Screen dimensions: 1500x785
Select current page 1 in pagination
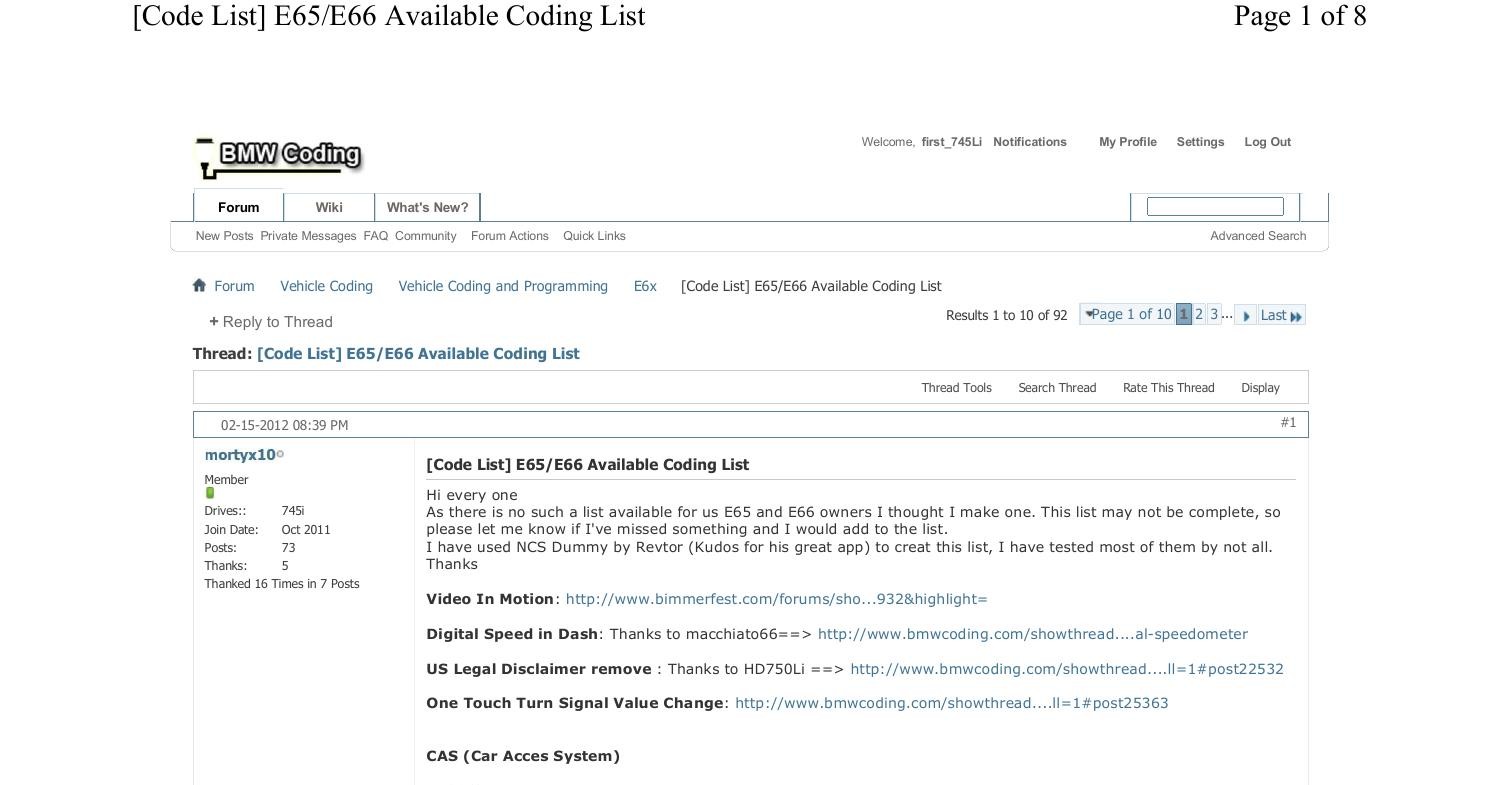[x=1184, y=314]
